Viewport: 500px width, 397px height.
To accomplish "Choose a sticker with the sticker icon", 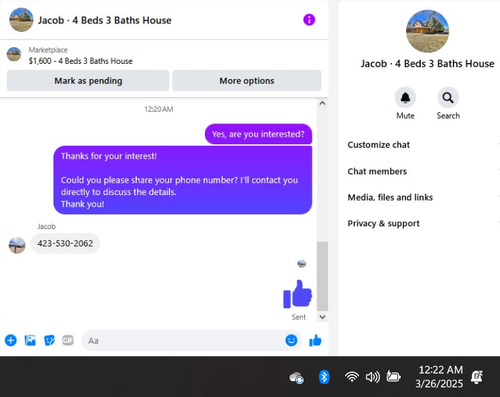I will pyautogui.click(x=49, y=340).
